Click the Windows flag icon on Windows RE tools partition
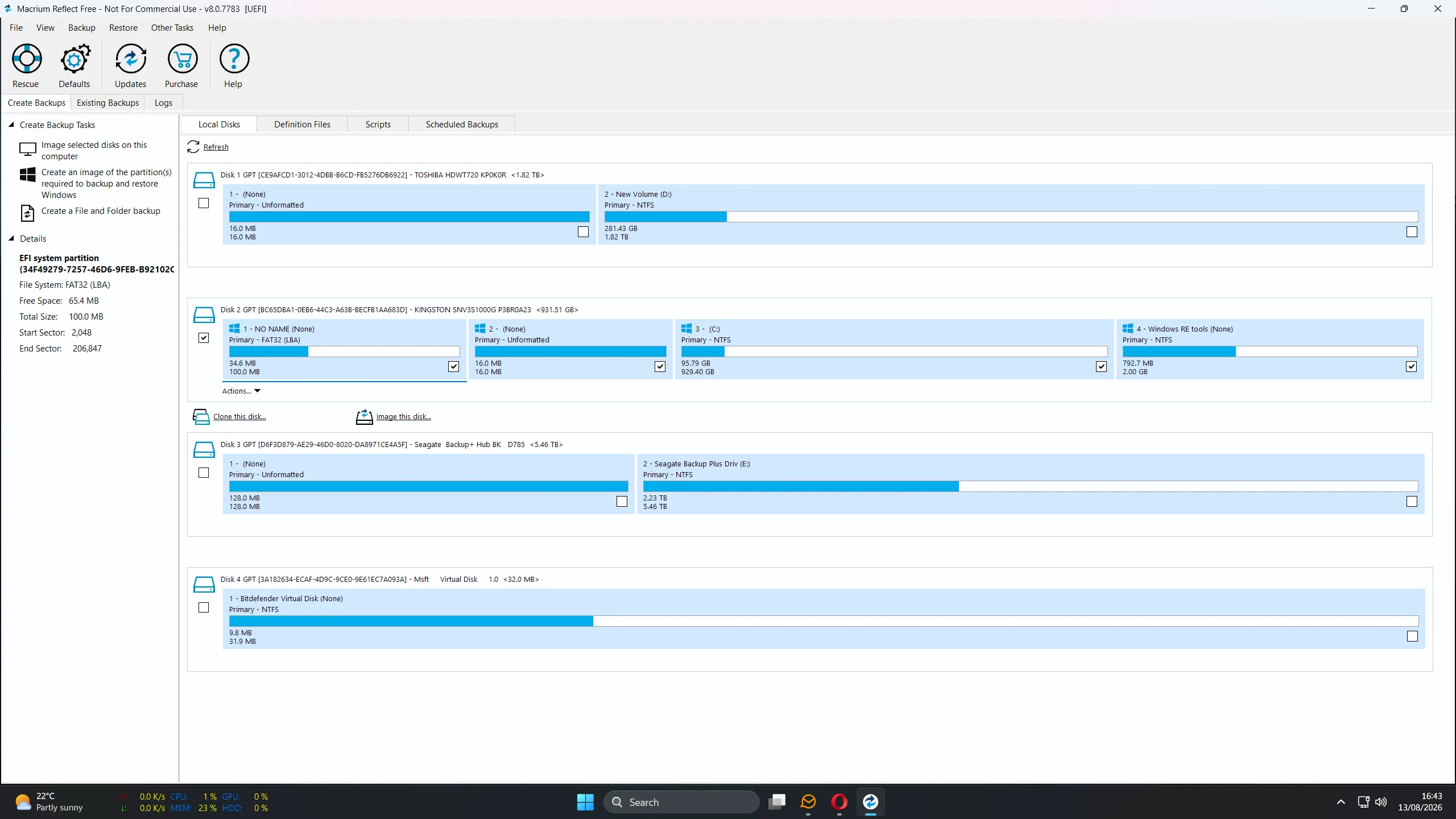This screenshot has width=1456, height=819. click(x=1128, y=329)
